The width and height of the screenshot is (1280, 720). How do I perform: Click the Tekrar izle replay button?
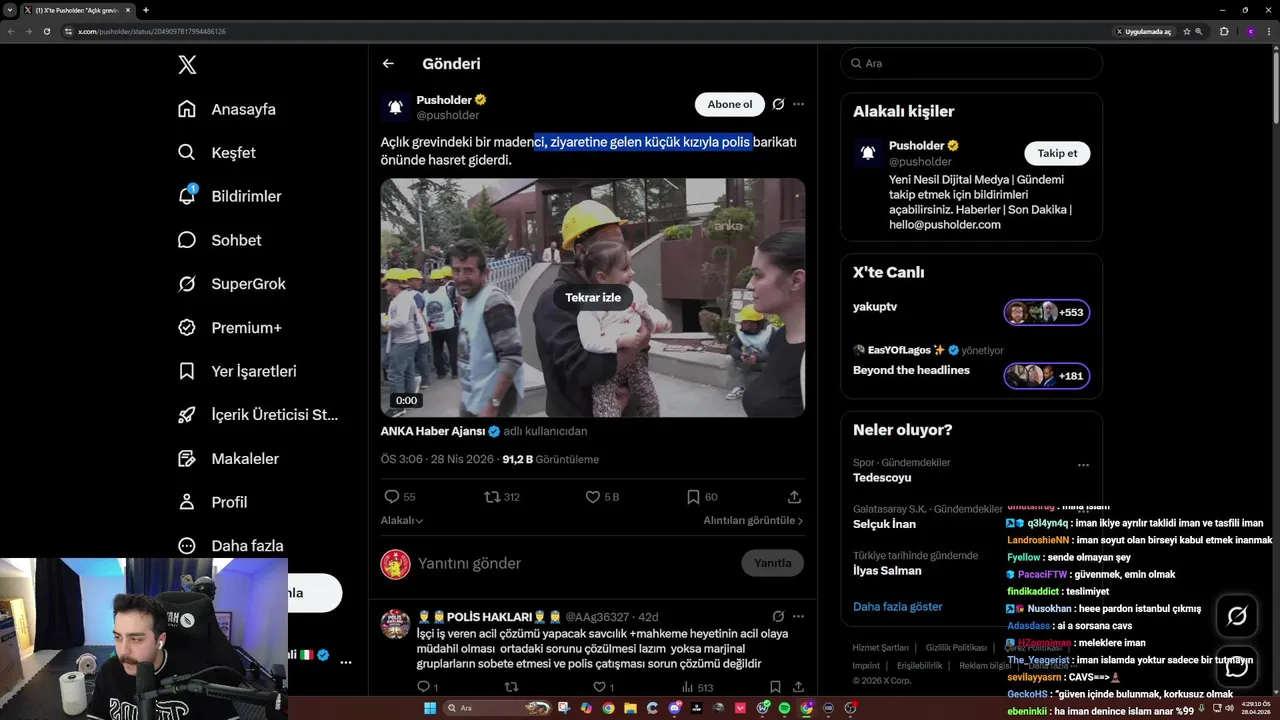coord(593,297)
